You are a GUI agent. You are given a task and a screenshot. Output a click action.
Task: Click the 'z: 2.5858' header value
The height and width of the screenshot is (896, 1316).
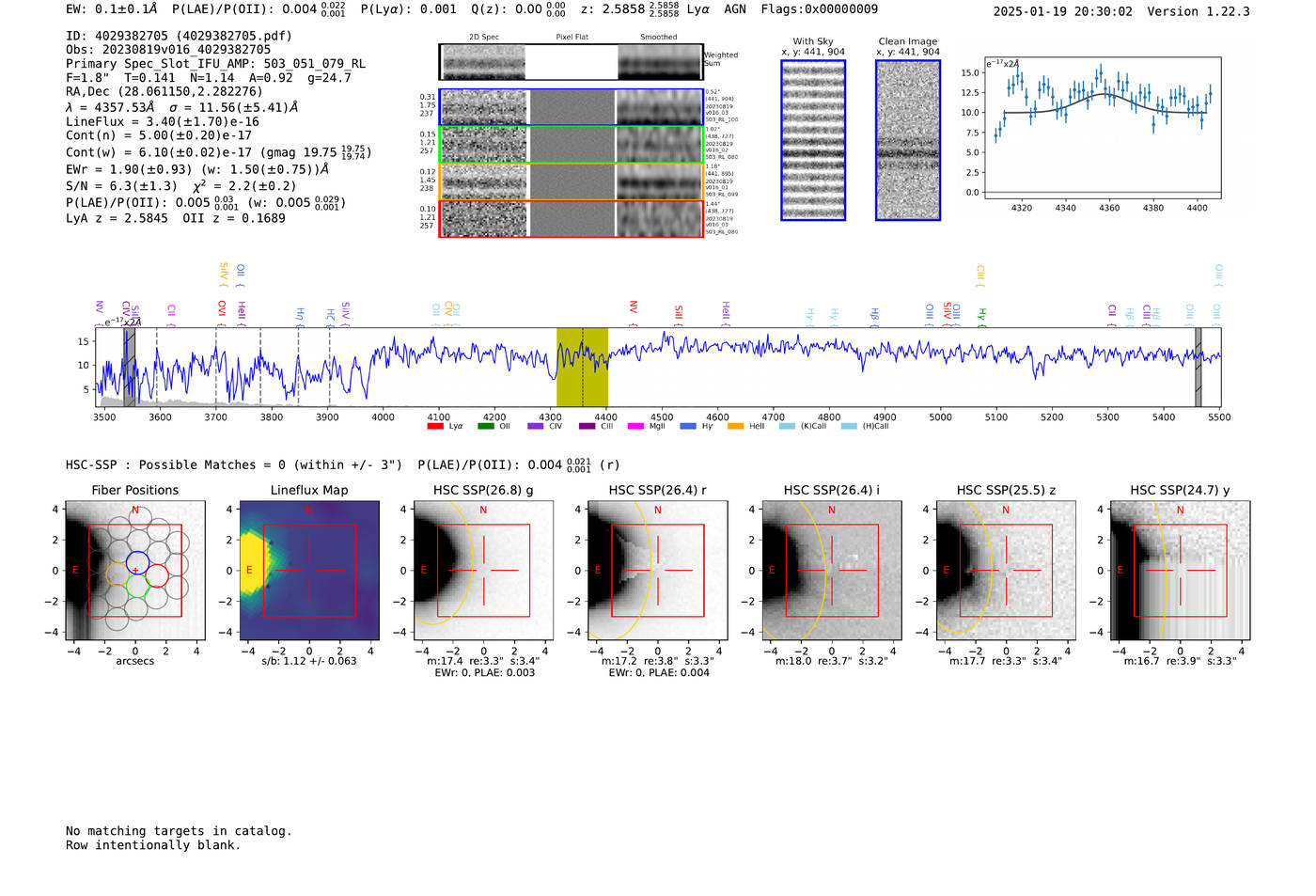(x=631, y=9)
